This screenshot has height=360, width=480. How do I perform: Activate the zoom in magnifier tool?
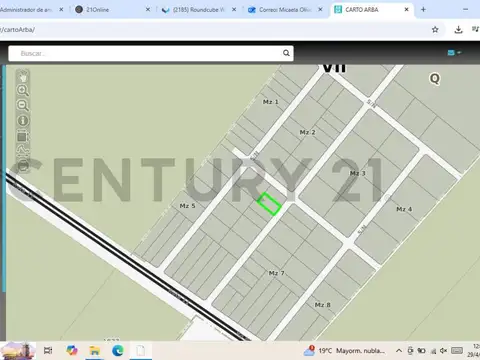(23, 91)
